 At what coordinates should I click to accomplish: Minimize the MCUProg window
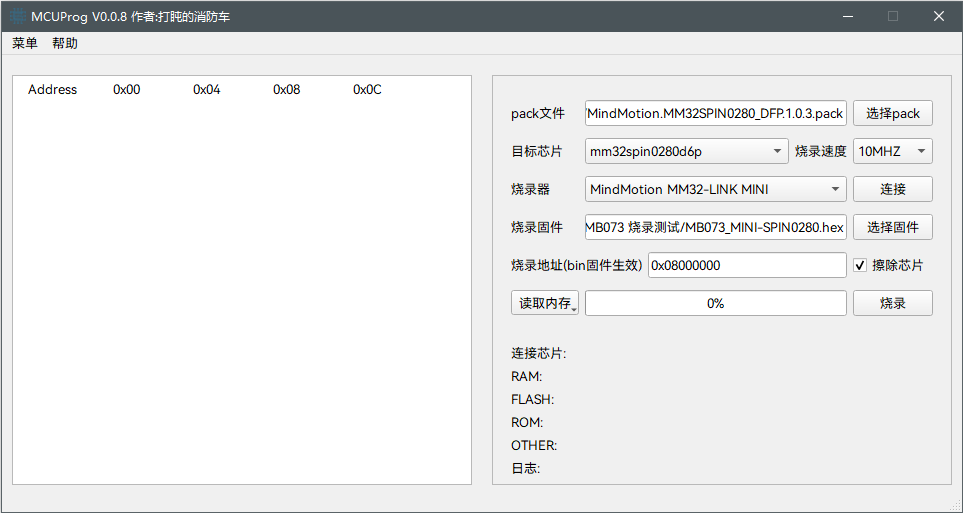pyautogui.click(x=847, y=16)
